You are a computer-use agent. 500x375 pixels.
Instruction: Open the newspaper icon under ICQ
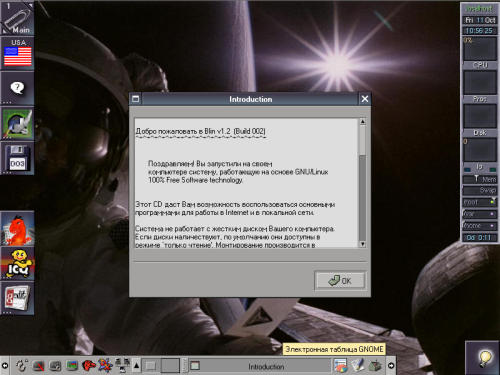click(x=17, y=298)
